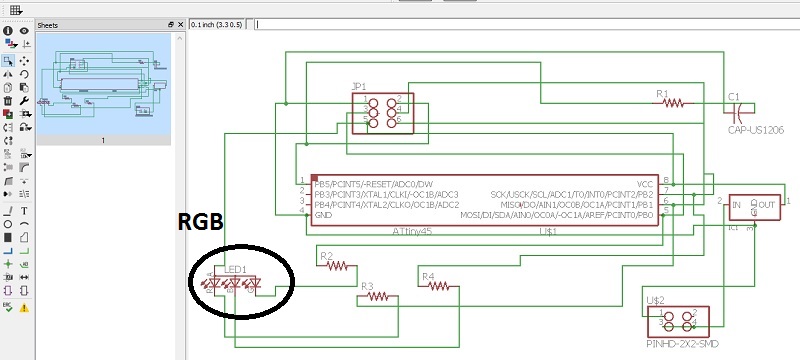Click the JP1 connector label

[x=359, y=88]
